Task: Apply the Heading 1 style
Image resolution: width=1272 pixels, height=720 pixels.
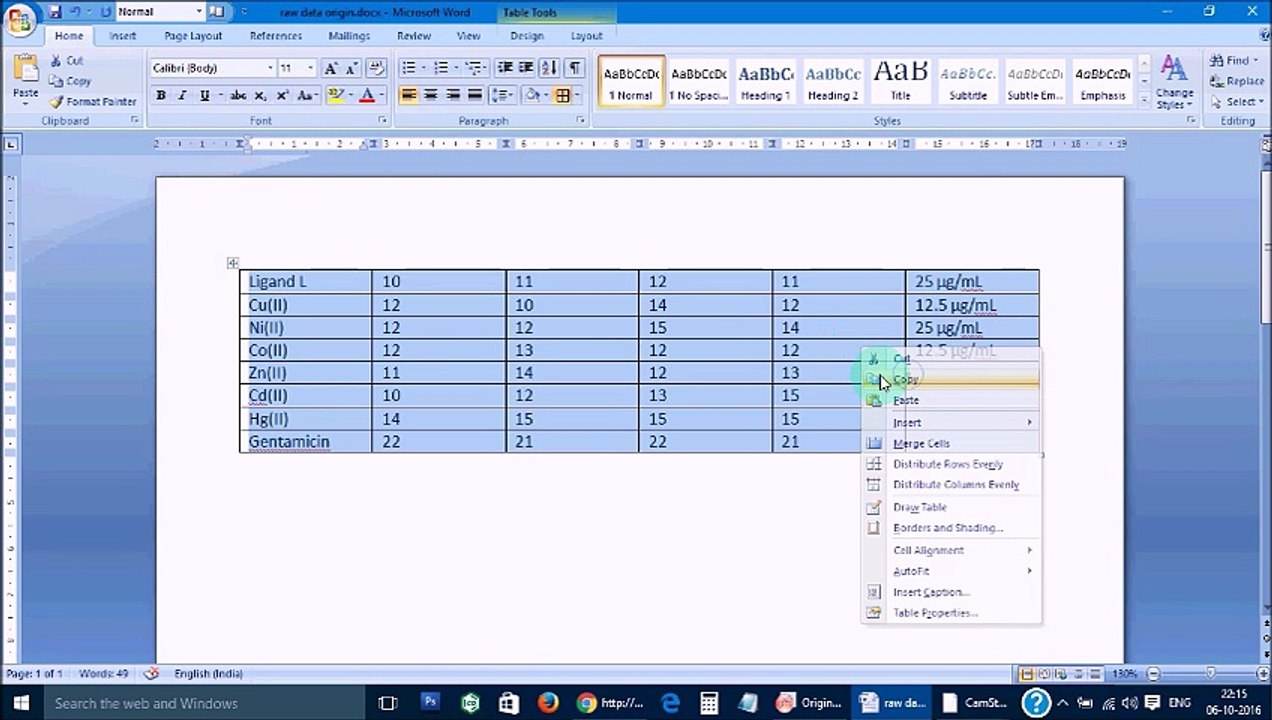Action: 766,82
